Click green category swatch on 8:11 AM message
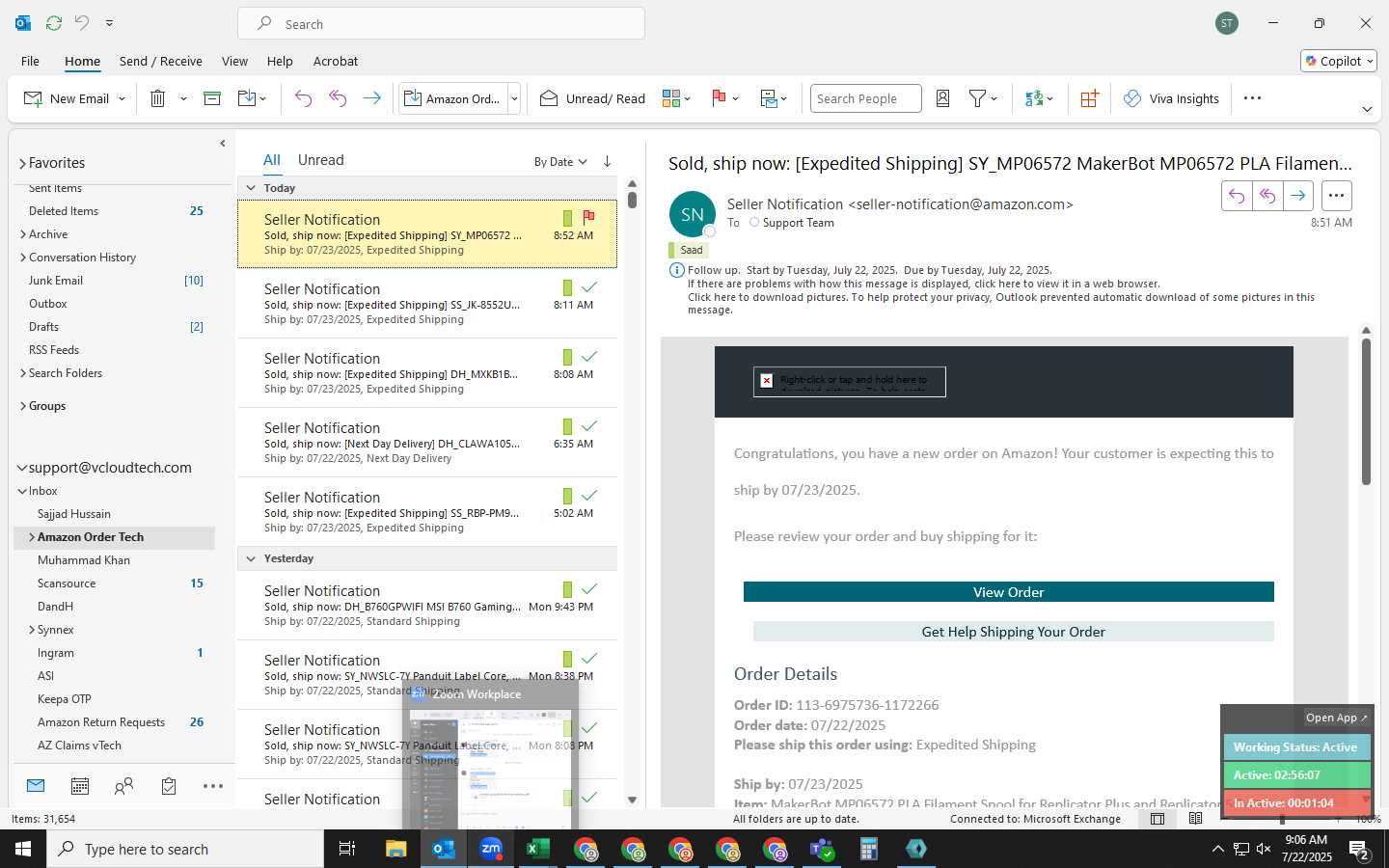 (567, 287)
